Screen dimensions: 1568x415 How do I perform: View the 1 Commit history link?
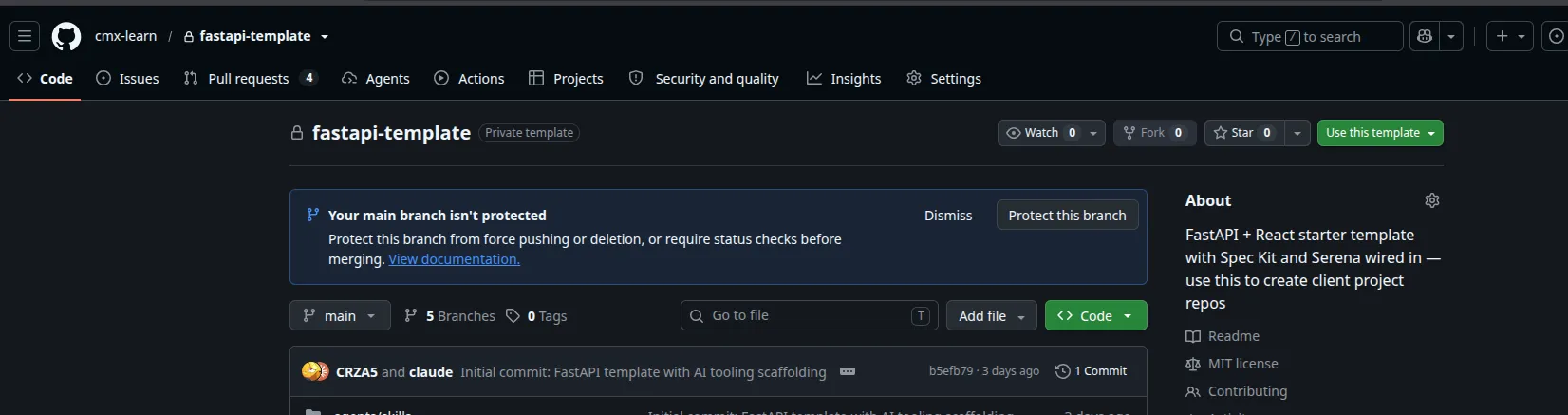coord(1091,371)
